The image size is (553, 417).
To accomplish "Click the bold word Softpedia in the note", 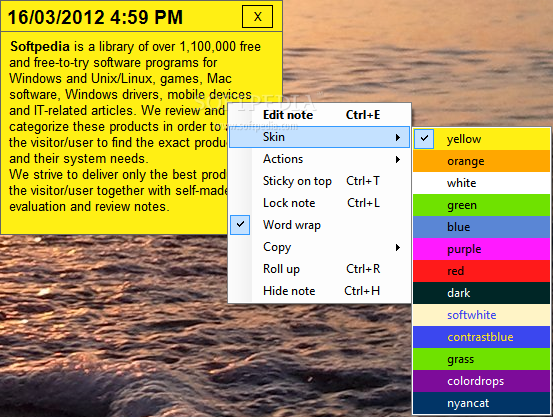I will (x=40, y=46).
